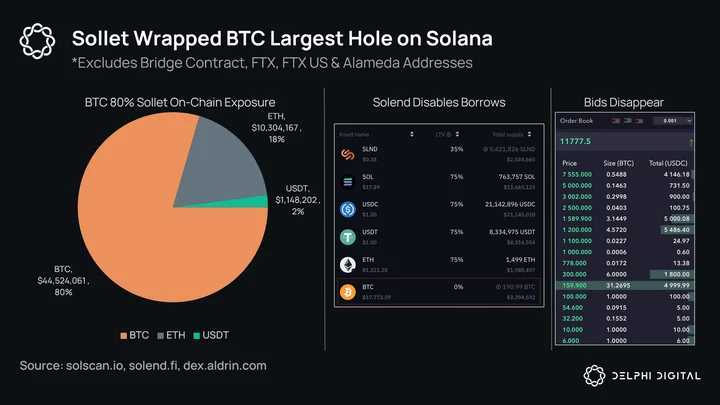The image size is (720, 405).
Task: Select the Order Book tab label
Action: pyautogui.click(x=576, y=121)
